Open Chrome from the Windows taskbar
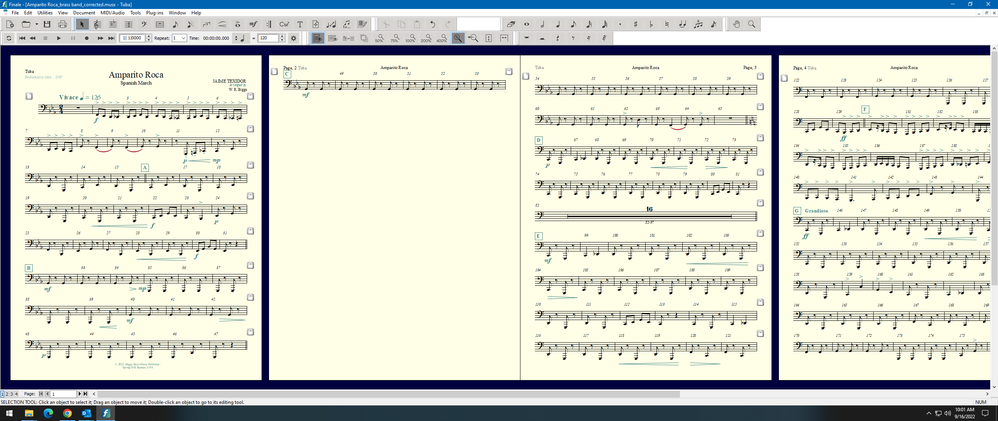 click(x=67, y=413)
